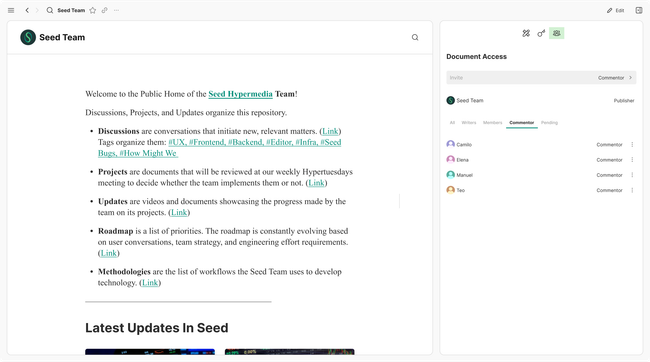The height and width of the screenshot is (362, 650).
Task: Open the three-dot more options in titlebar
Action: (x=116, y=10)
